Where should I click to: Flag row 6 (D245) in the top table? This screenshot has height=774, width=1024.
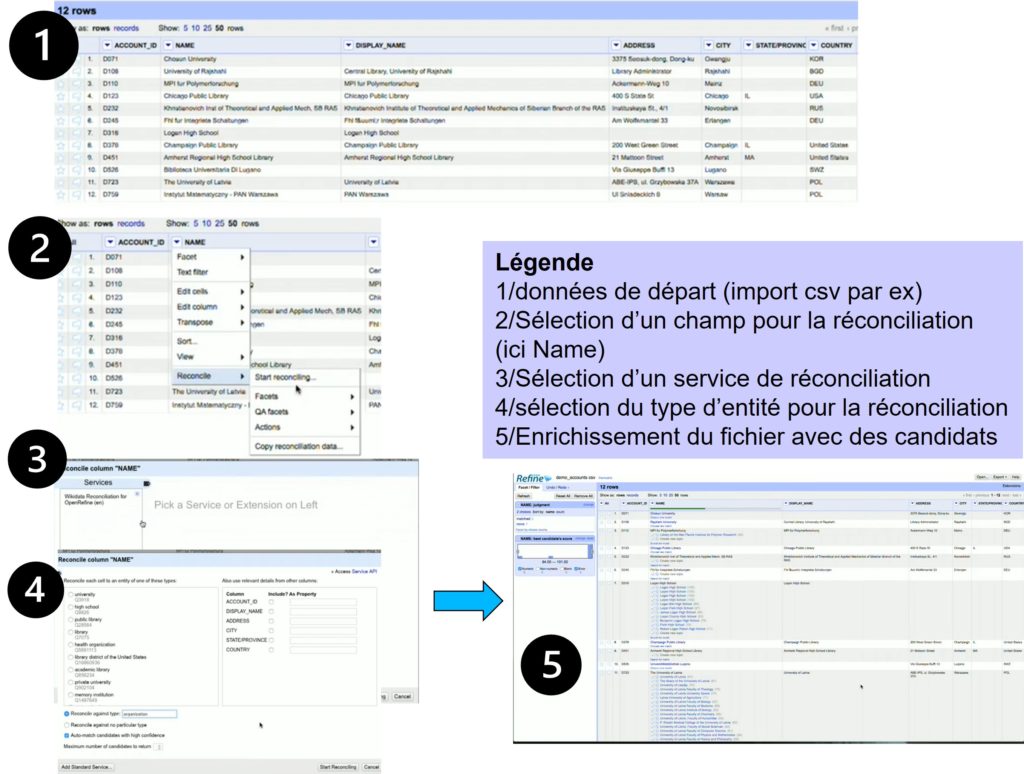(74, 121)
